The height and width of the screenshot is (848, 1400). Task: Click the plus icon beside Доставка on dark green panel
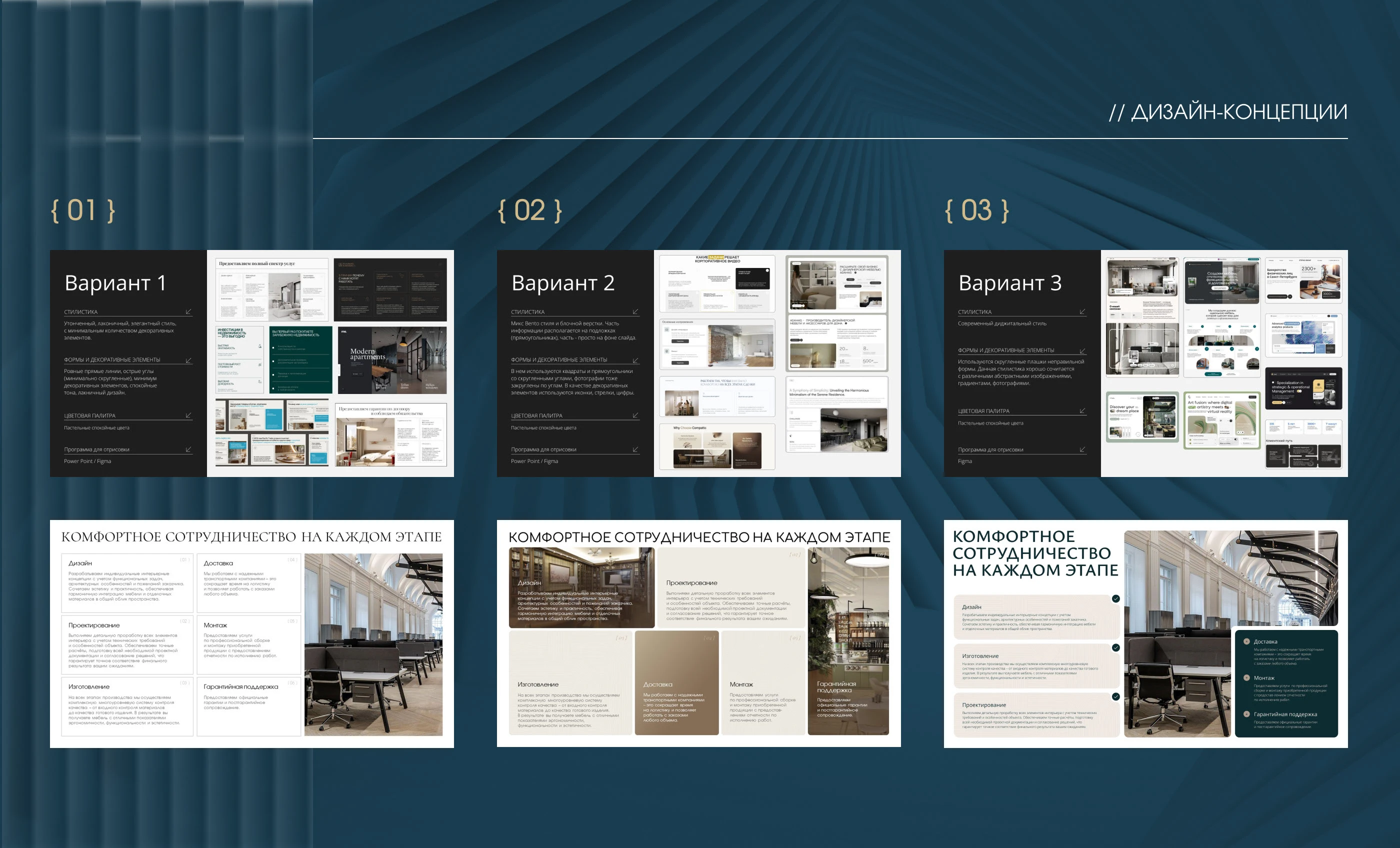[1246, 641]
